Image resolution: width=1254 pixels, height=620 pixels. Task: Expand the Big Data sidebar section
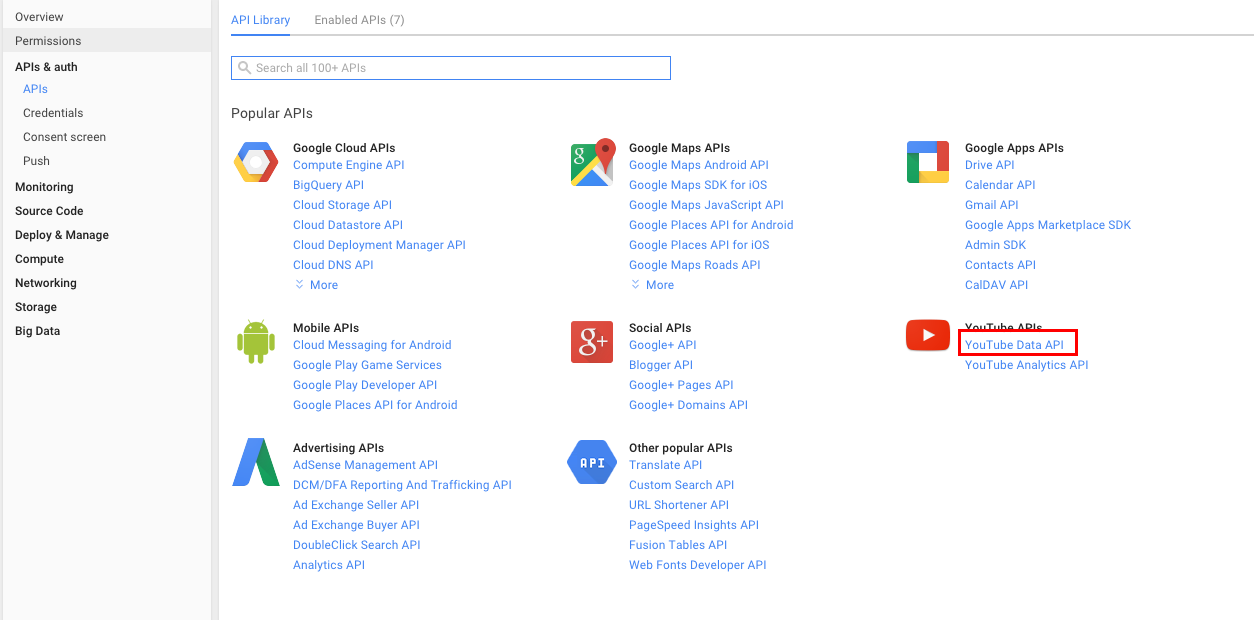pos(37,331)
